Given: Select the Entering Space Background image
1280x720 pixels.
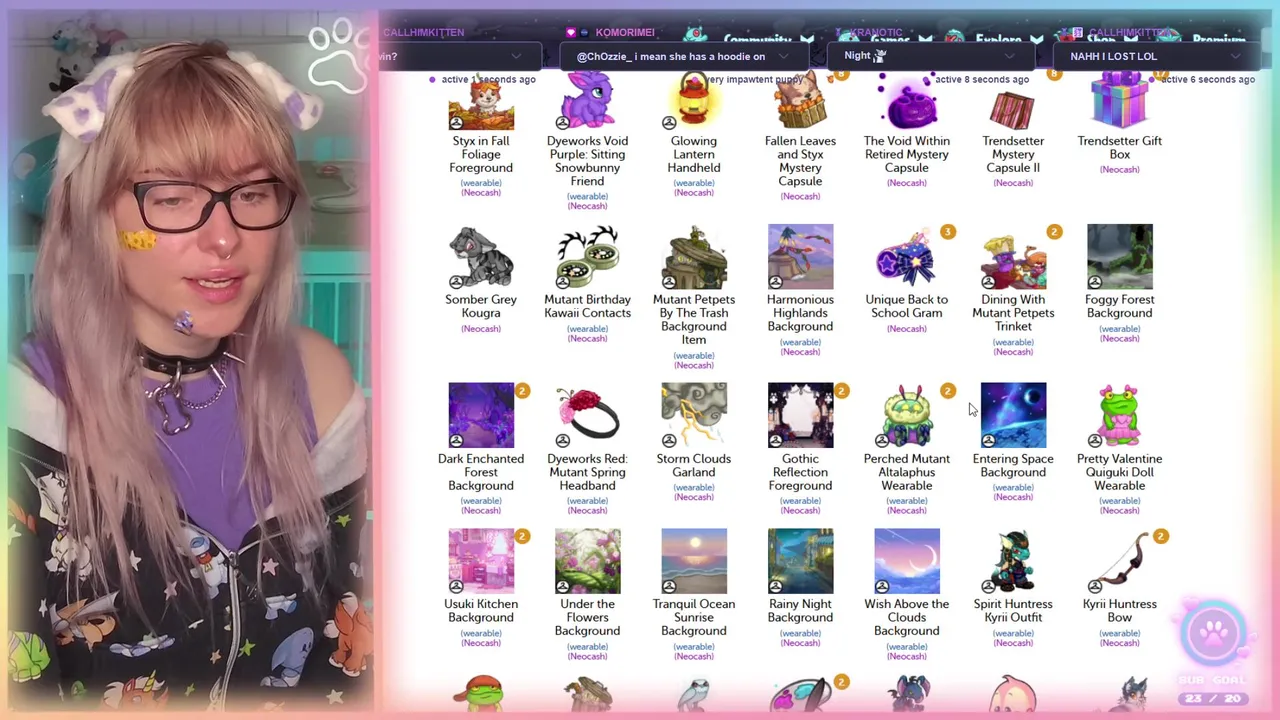Looking at the screenshot, I should pyautogui.click(x=1013, y=415).
